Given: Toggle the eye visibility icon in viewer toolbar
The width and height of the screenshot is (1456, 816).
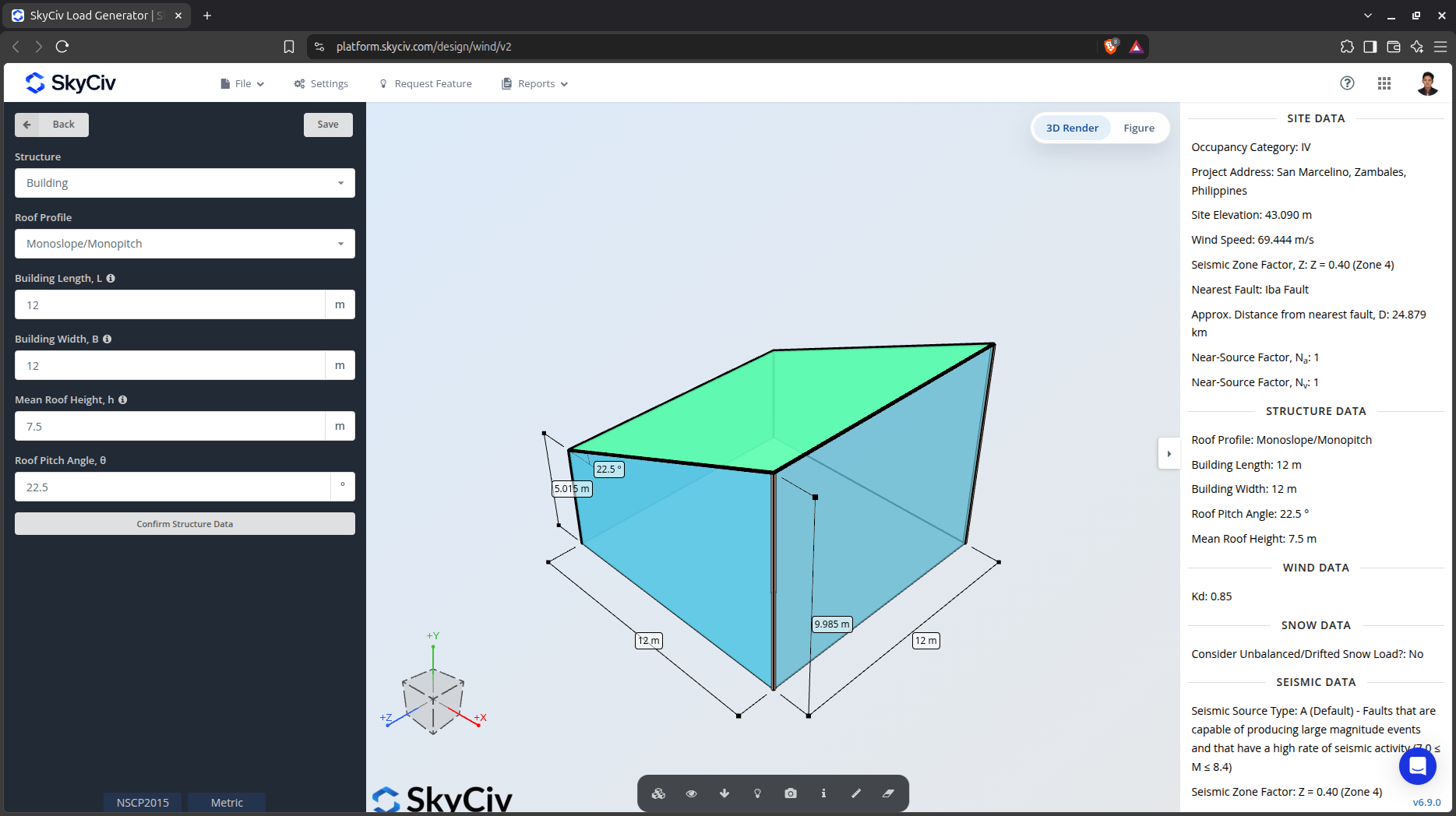Looking at the screenshot, I should coord(691,793).
